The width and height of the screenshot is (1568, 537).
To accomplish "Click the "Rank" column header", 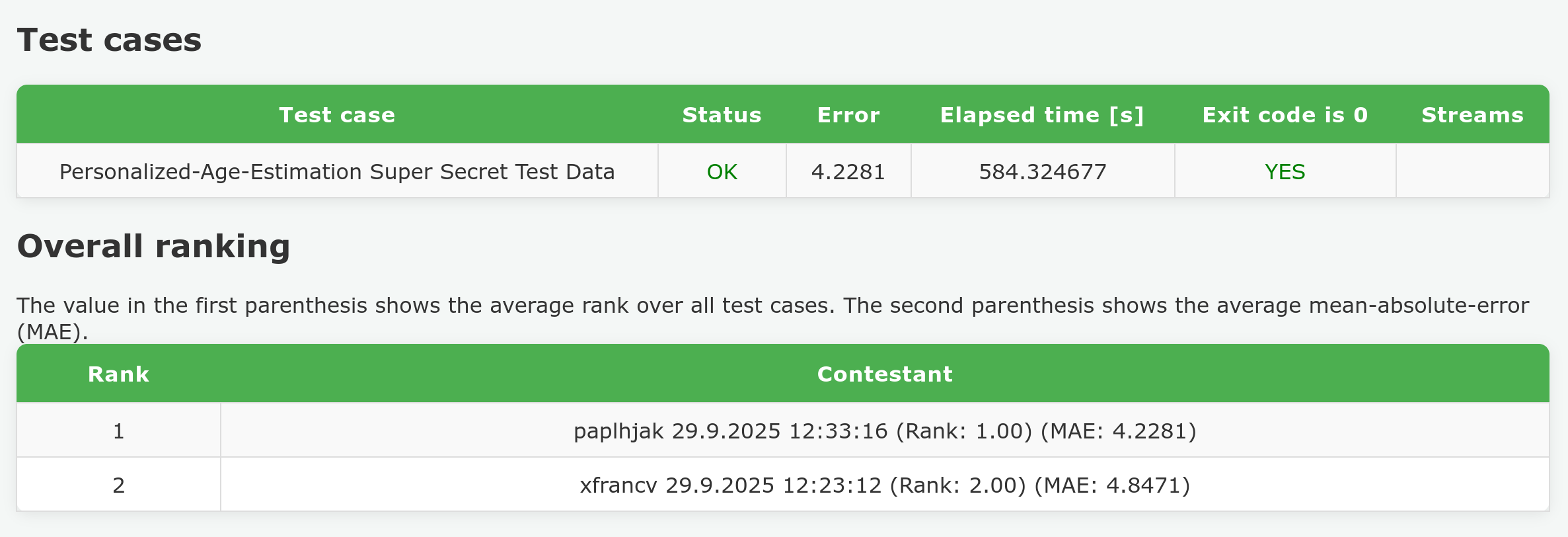I will point(118,374).
